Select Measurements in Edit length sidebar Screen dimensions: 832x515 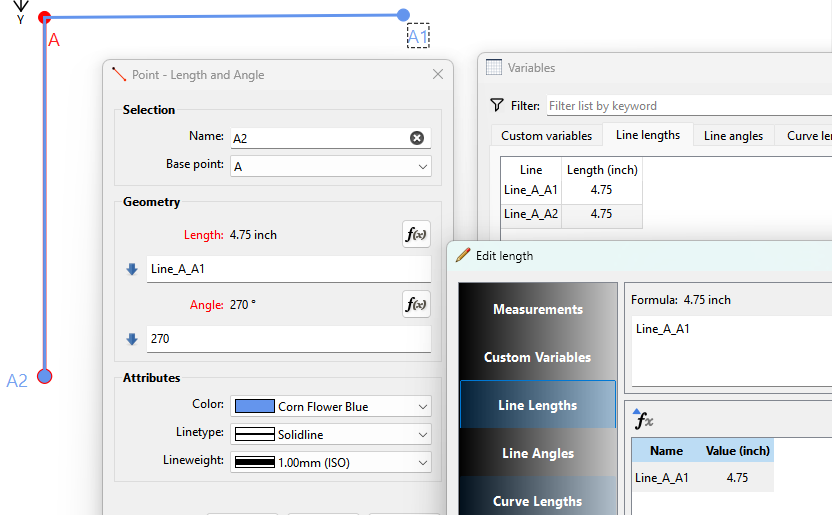(537, 309)
